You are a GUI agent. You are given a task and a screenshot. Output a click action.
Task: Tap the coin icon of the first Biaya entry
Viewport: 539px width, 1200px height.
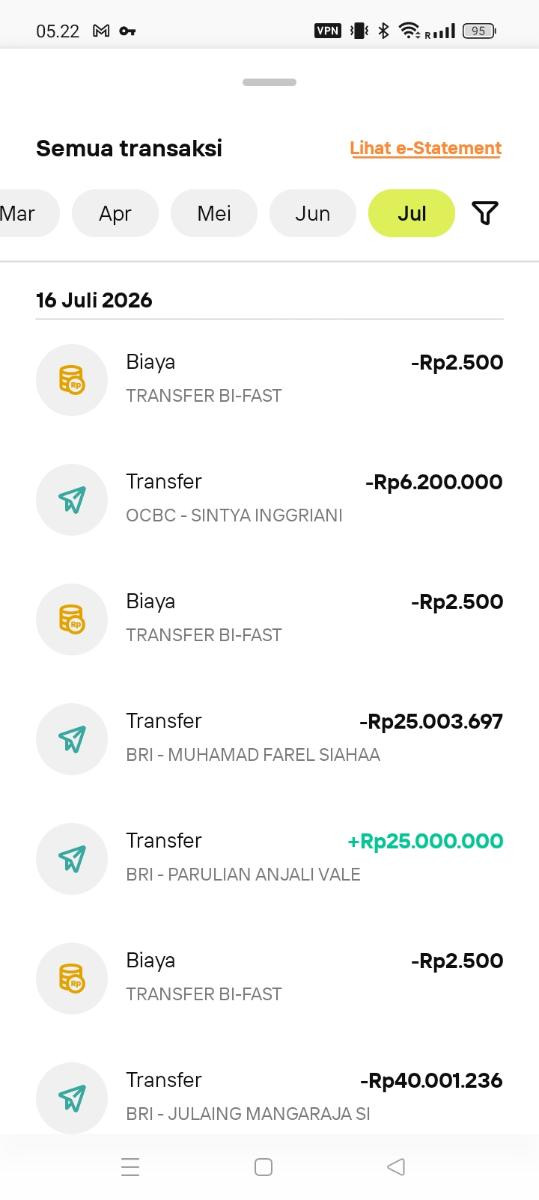pyautogui.click(x=71, y=380)
